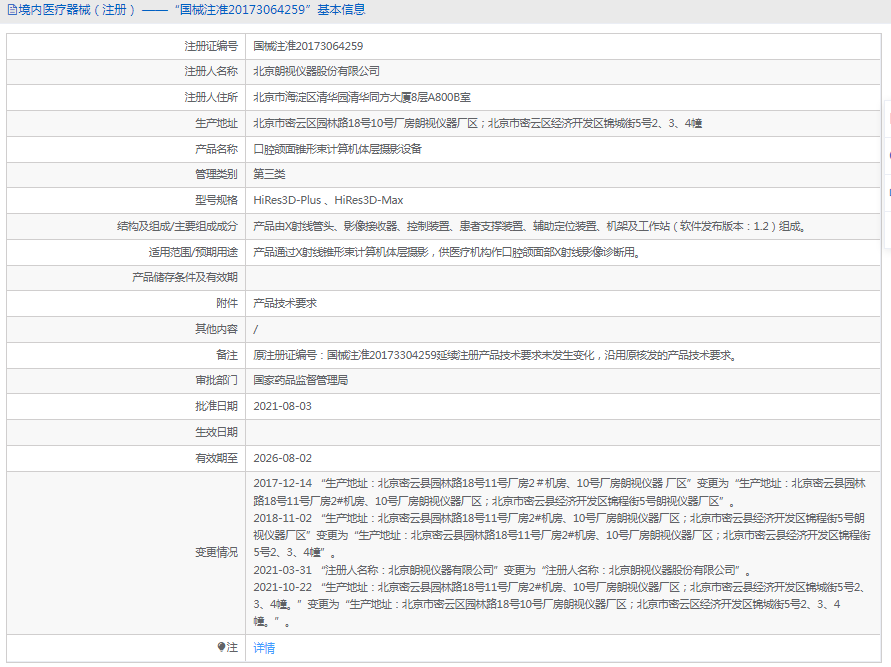This screenshot has height=667, width=891.
Task: Click the 第三类 management category value
Action: tap(269, 174)
